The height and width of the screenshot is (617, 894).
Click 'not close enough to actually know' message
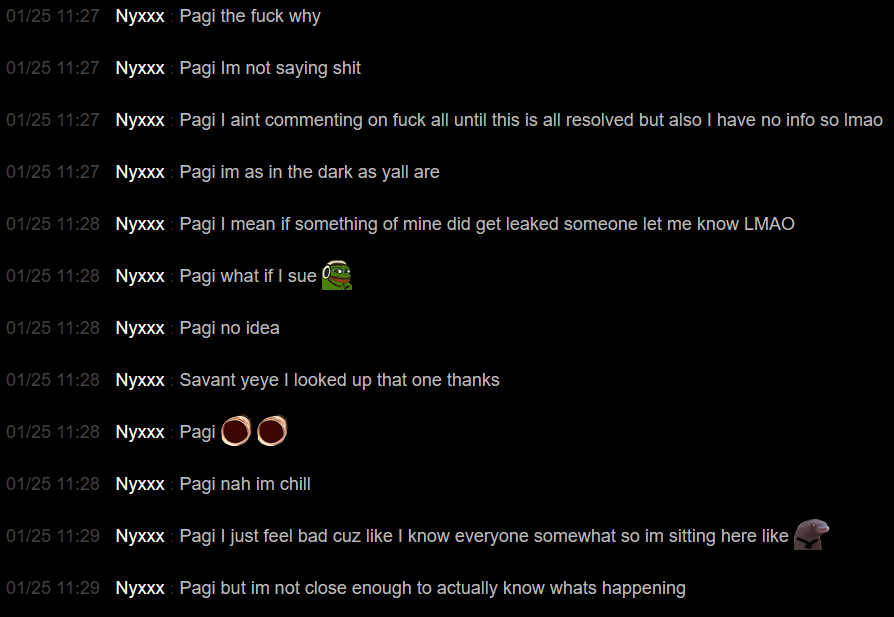tap(433, 588)
